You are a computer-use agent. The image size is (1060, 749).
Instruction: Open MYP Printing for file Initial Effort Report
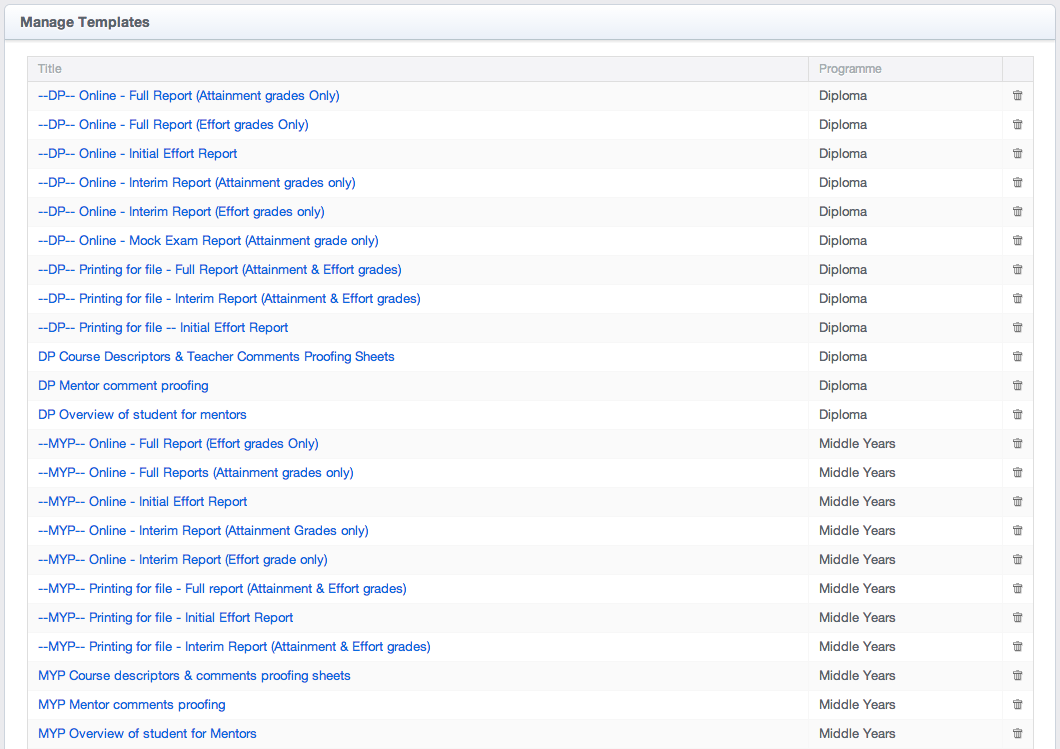click(166, 619)
